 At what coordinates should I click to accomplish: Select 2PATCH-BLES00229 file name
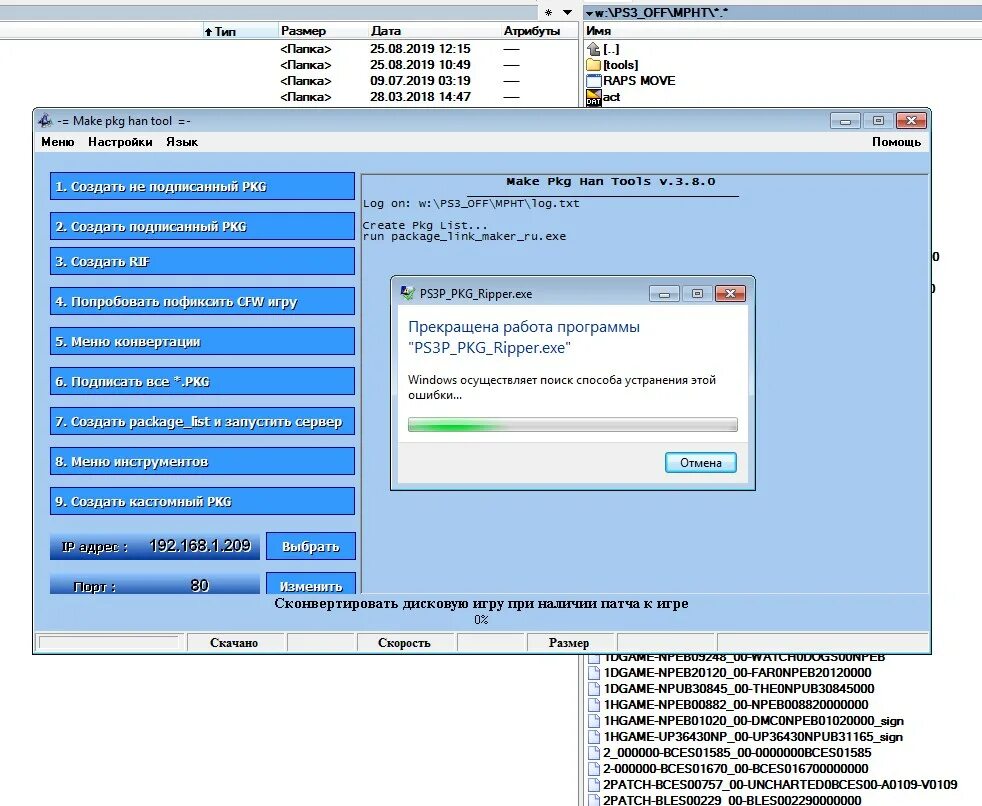[732, 800]
